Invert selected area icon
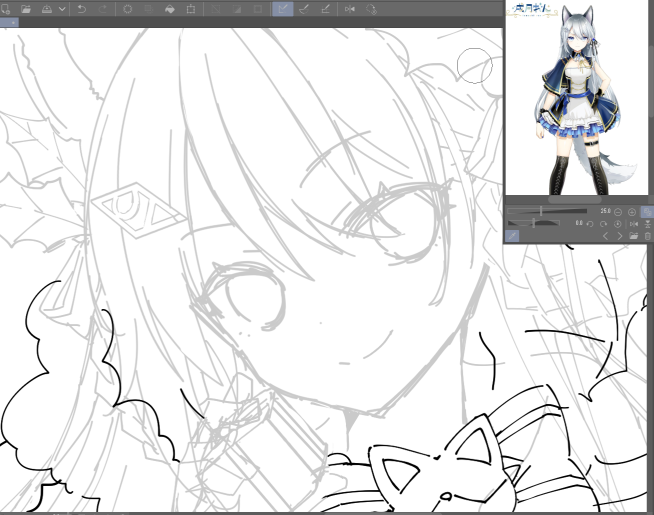This screenshot has height=515, width=654. coord(237,9)
